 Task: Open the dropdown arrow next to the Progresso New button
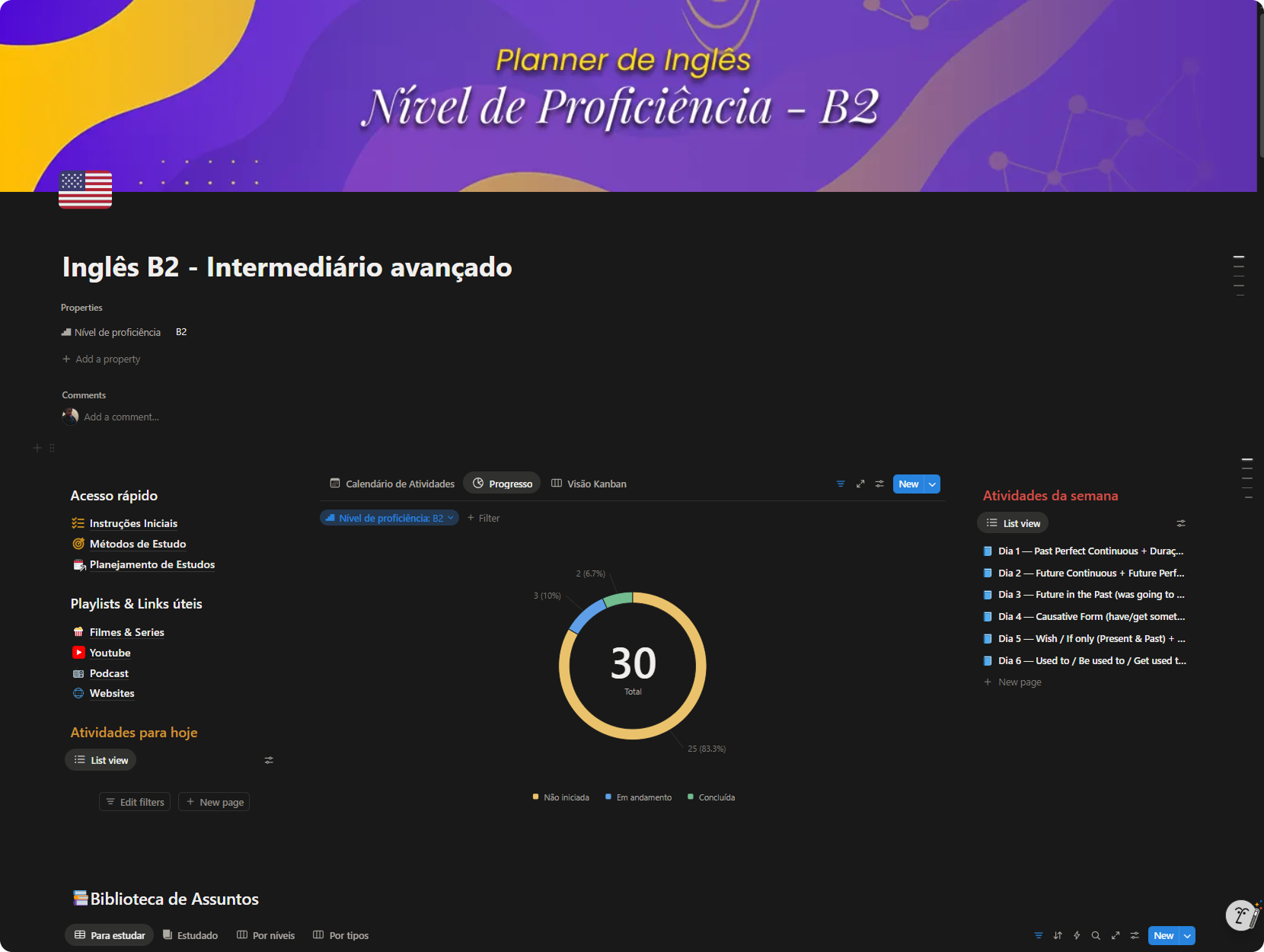932,484
